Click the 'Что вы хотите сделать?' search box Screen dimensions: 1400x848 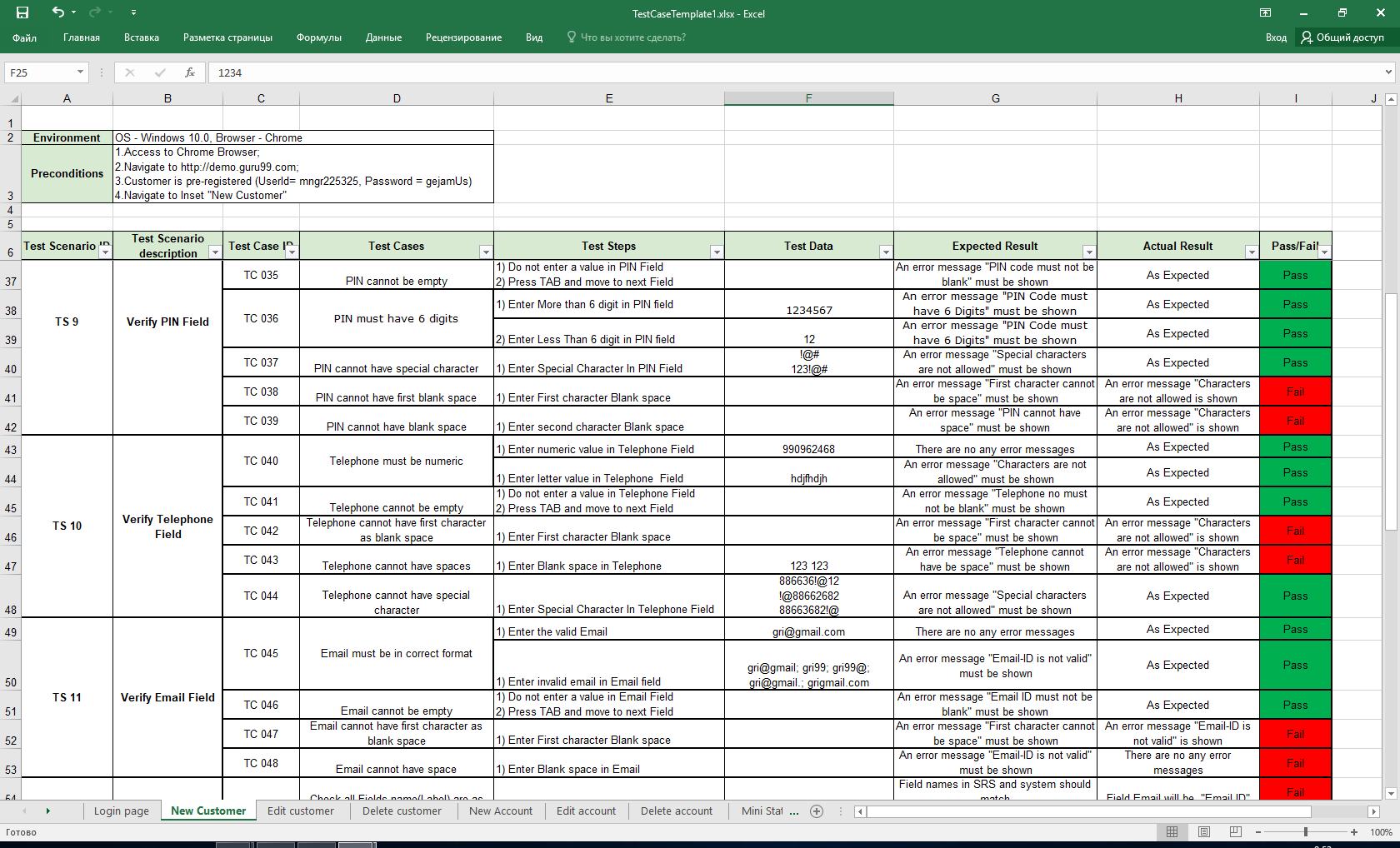pyautogui.click(x=627, y=37)
